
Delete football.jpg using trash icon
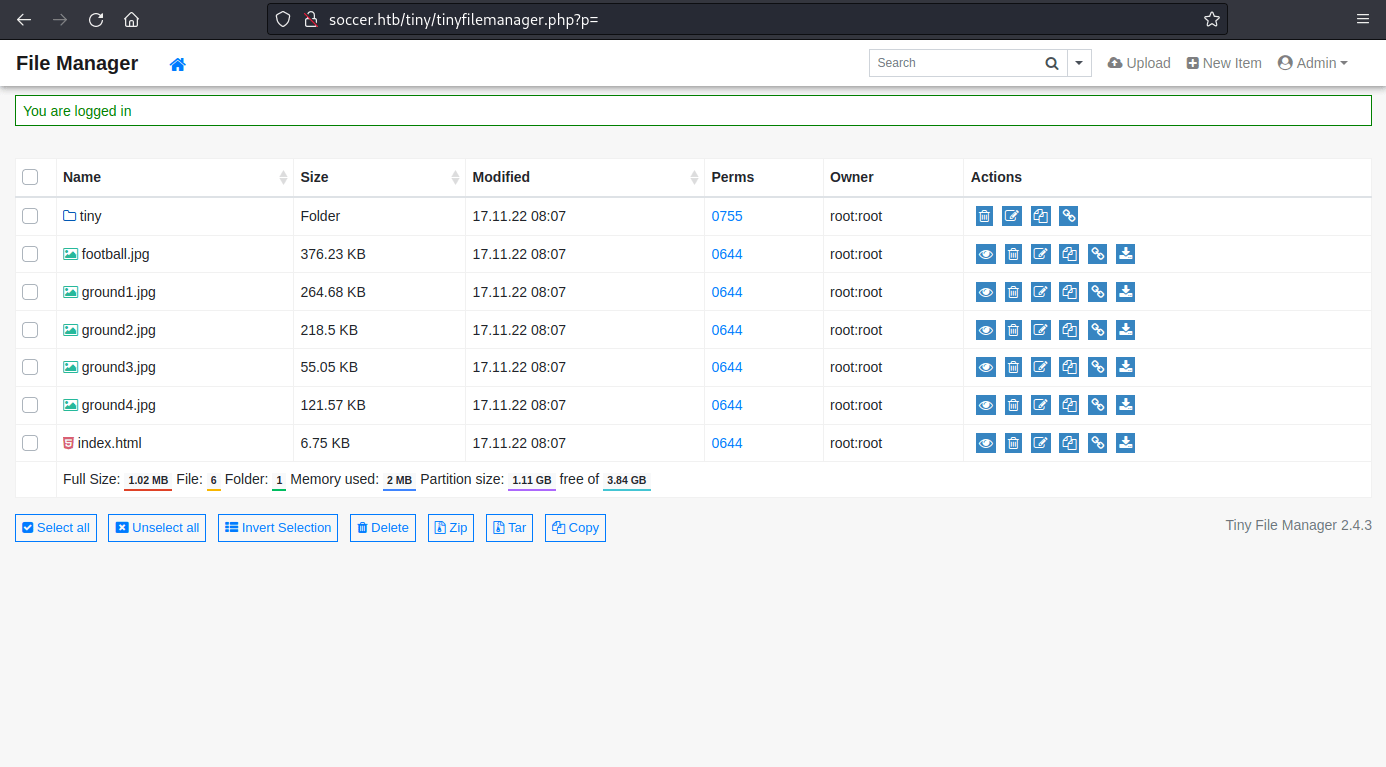pos(1013,254)
